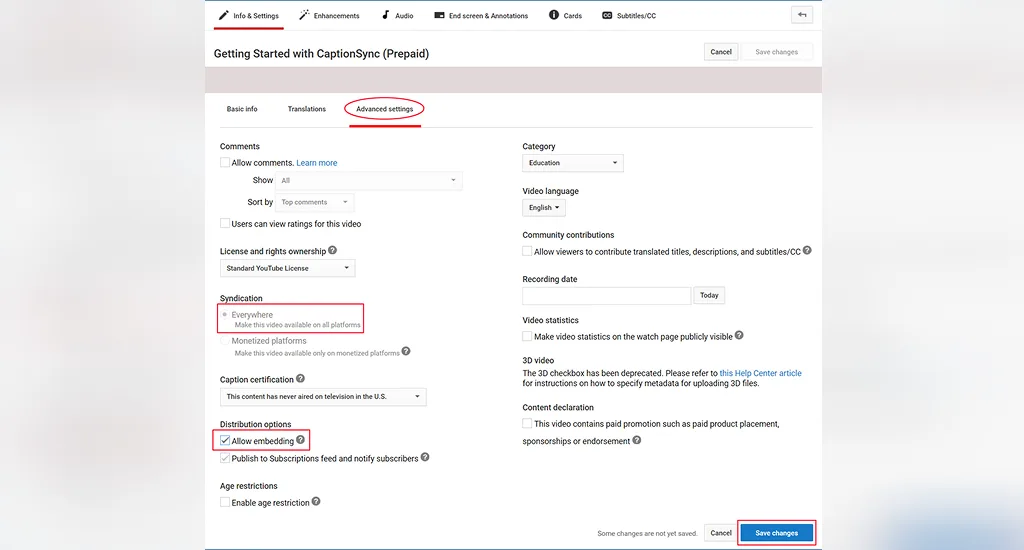Open help icon next to Caption certification
Viewport: 1024px width, 550px height.
tap(300, 378)
